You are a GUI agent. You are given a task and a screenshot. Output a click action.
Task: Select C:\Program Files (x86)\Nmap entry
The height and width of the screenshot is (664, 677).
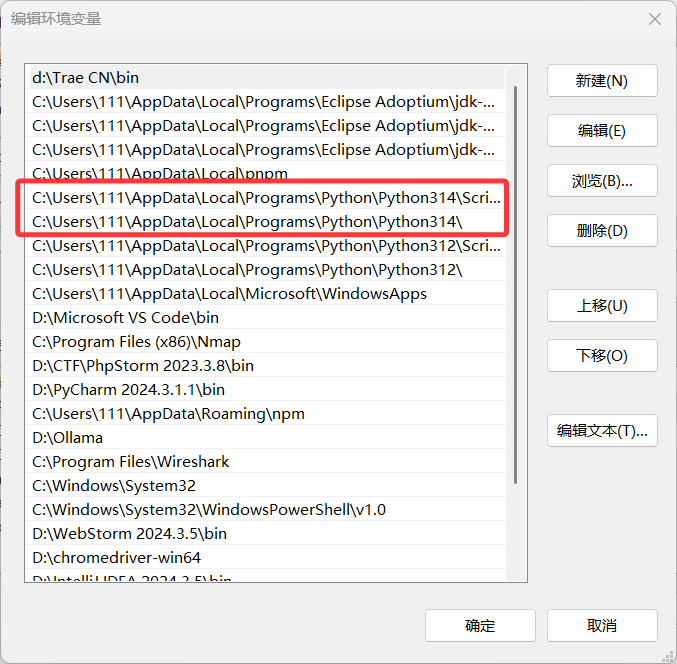(x=265, y=341)
